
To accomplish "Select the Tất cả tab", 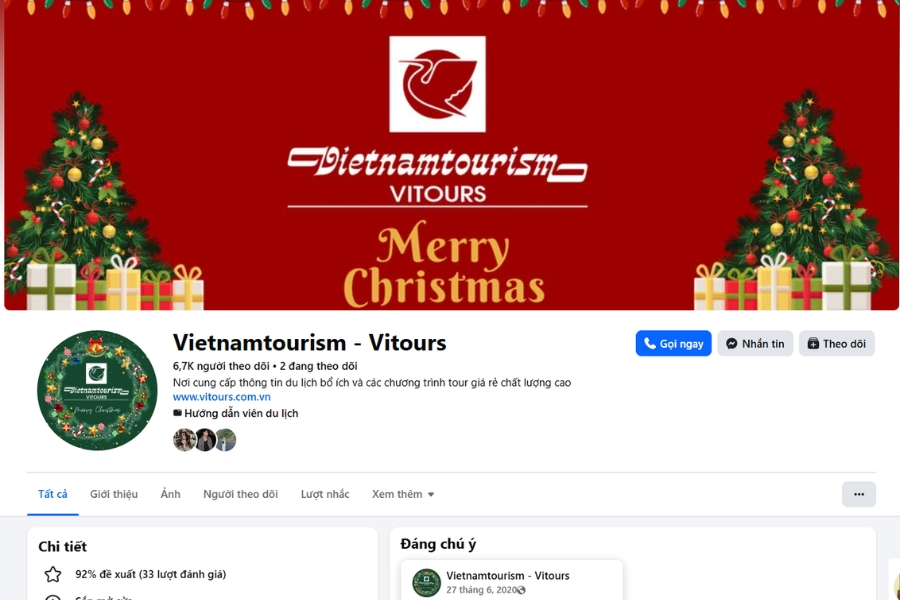I will 53,494.
